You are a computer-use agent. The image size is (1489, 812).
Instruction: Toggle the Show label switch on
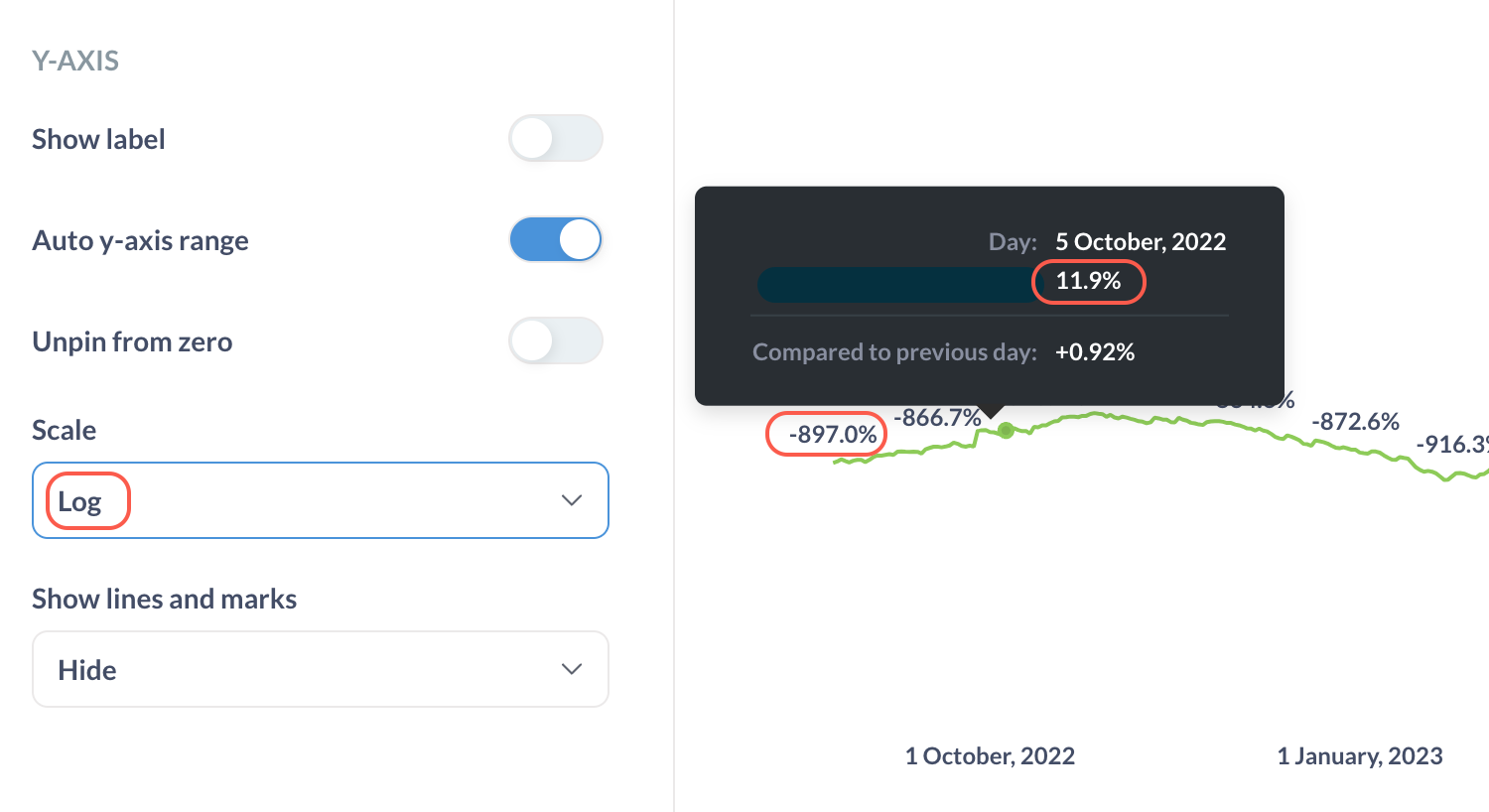(x=555, y=138)
